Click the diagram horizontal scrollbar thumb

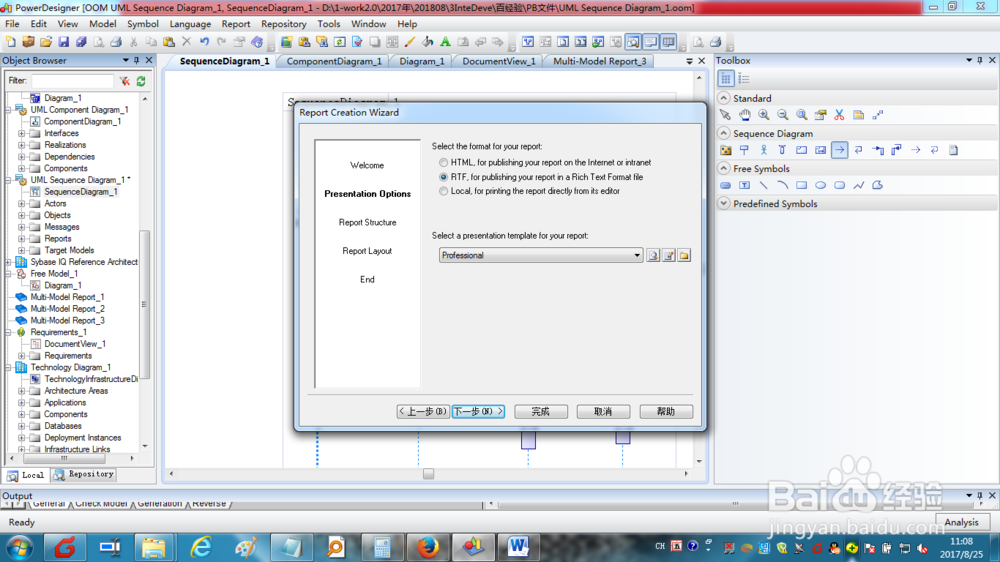(429, 473)
